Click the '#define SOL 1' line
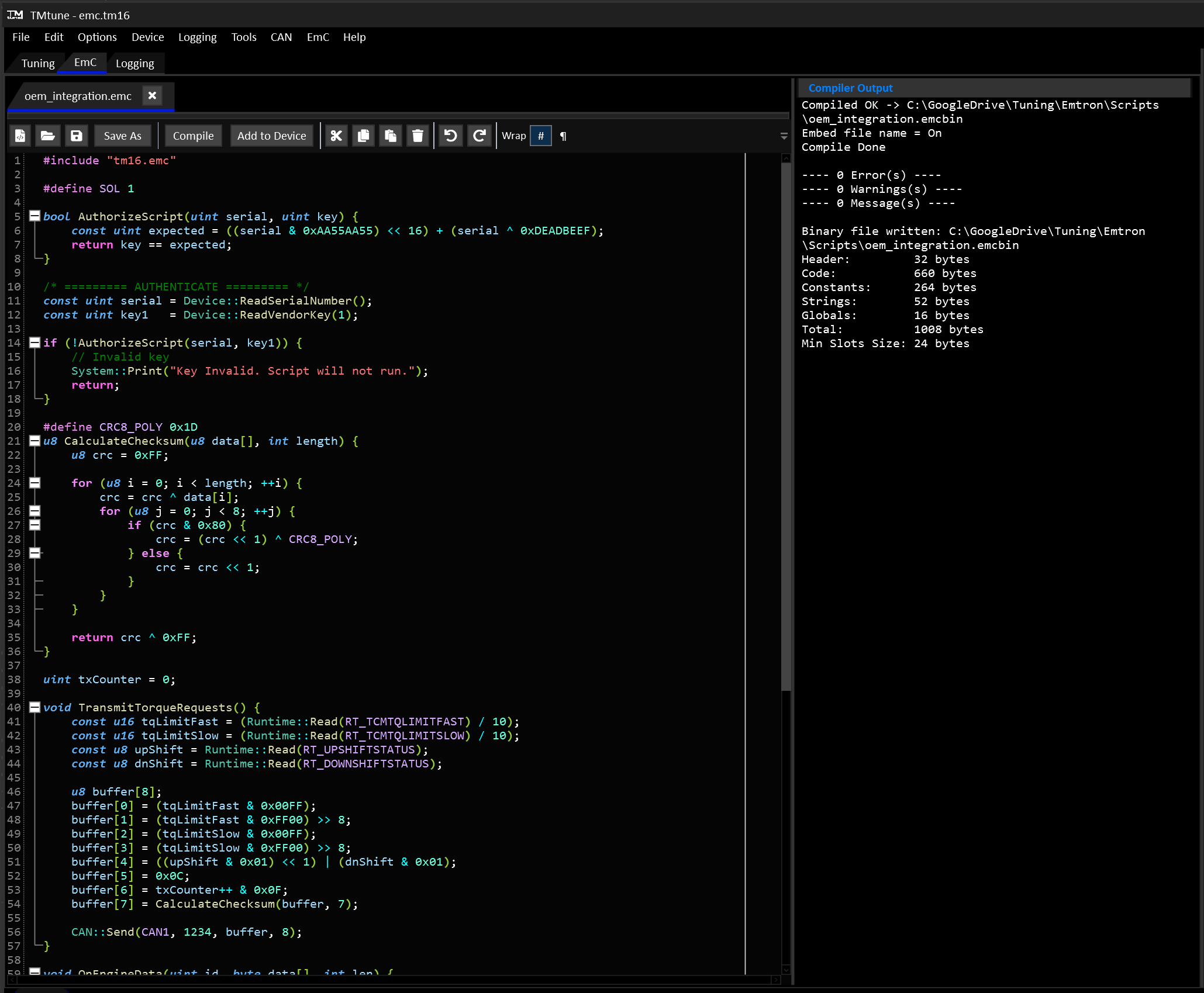This screenshot has width=1204, height=993. point(88,188)
